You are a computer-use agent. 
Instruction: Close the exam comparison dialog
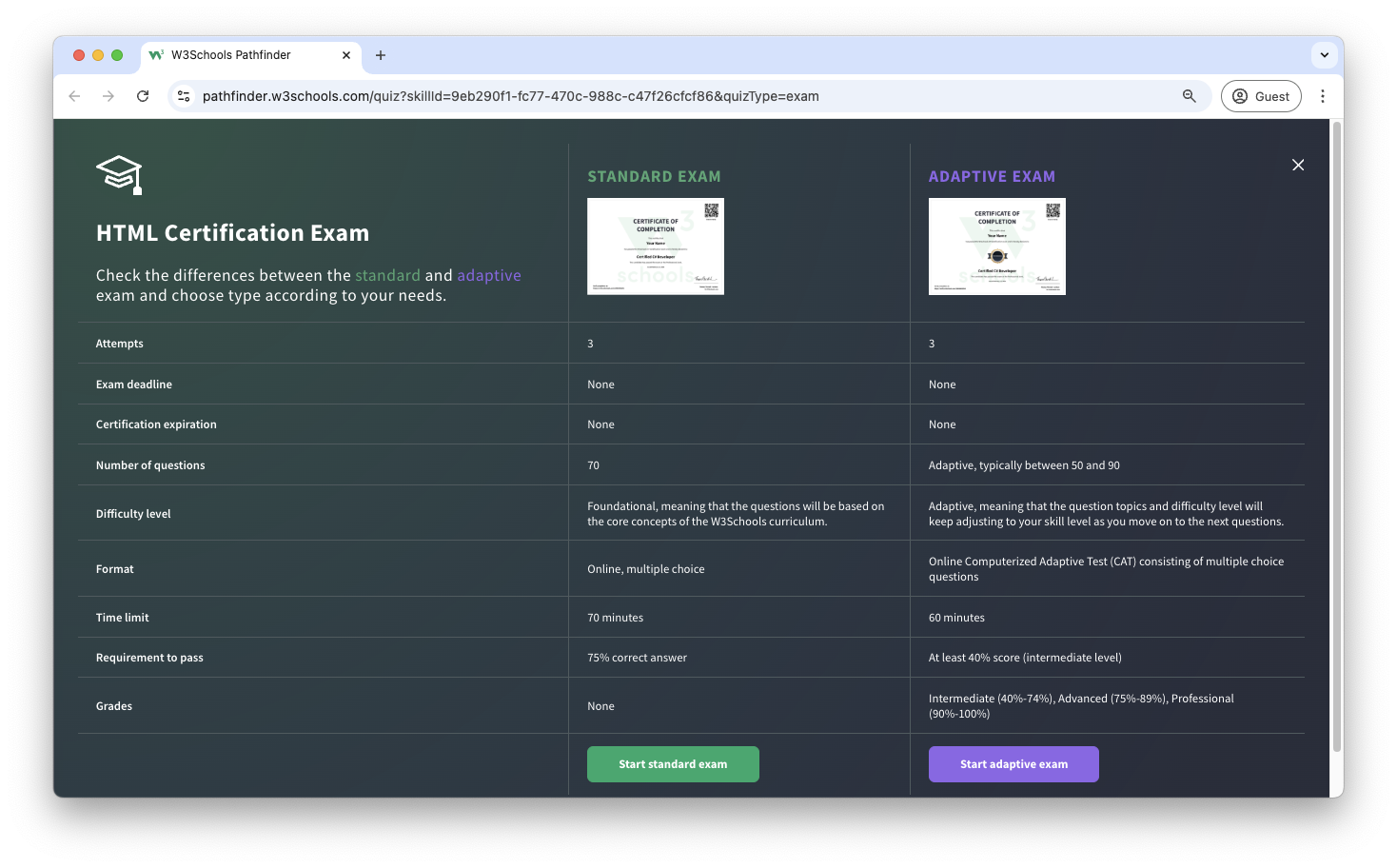tap(1298, 166)
